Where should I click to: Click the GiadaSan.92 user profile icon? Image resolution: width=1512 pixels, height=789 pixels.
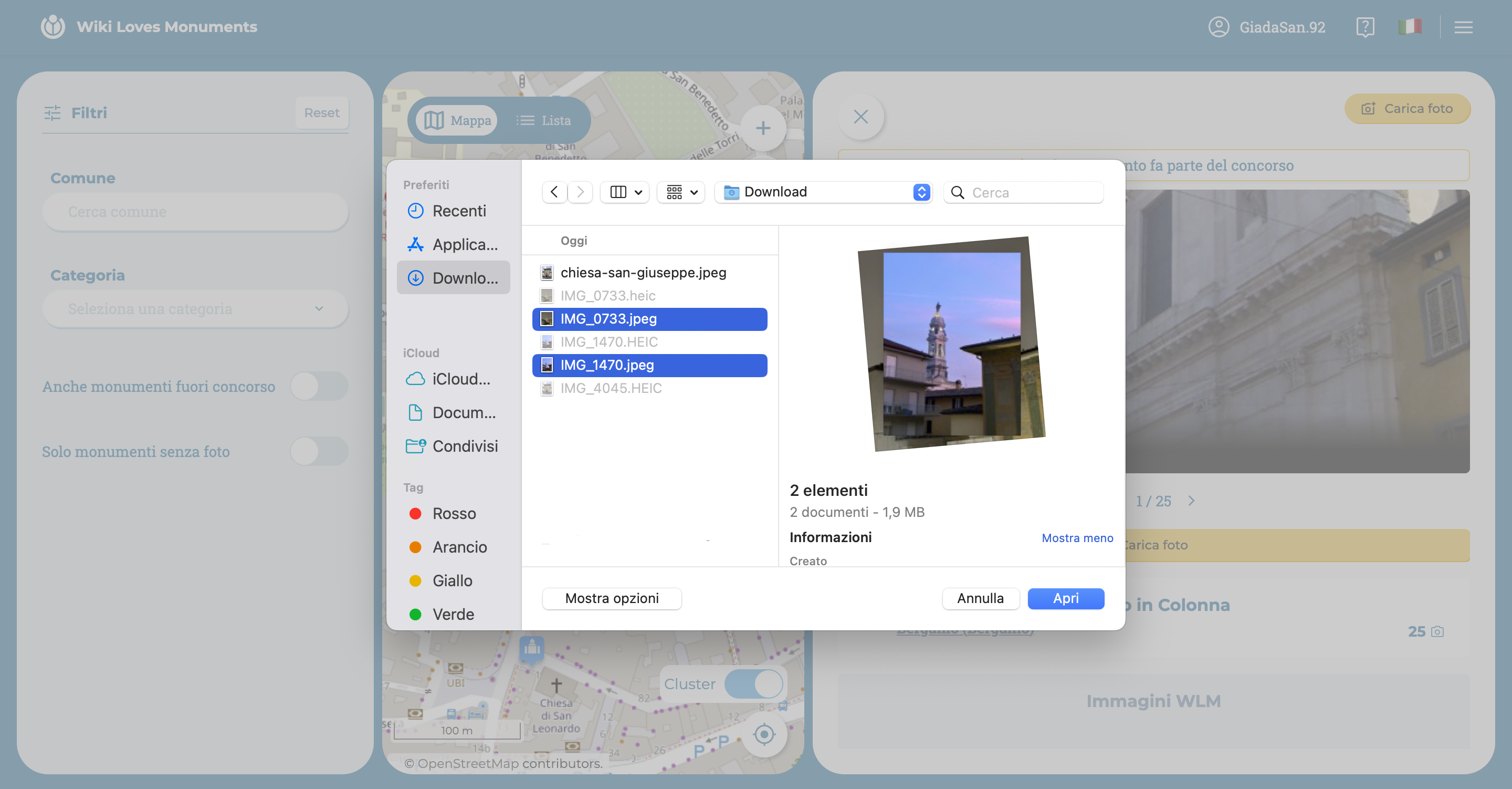(1219, 27)
